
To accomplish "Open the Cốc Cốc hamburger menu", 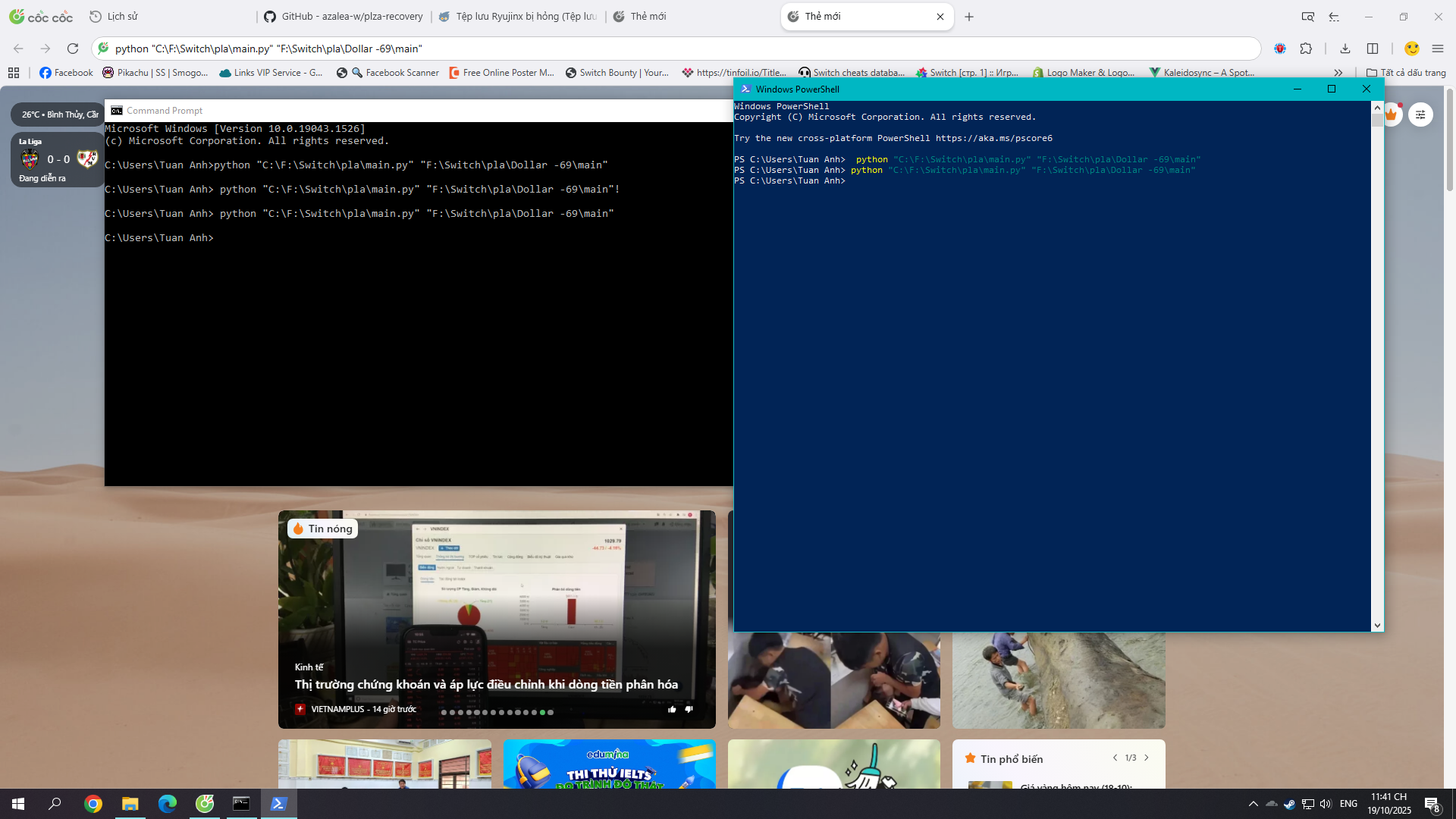I will click(1438, 49).
